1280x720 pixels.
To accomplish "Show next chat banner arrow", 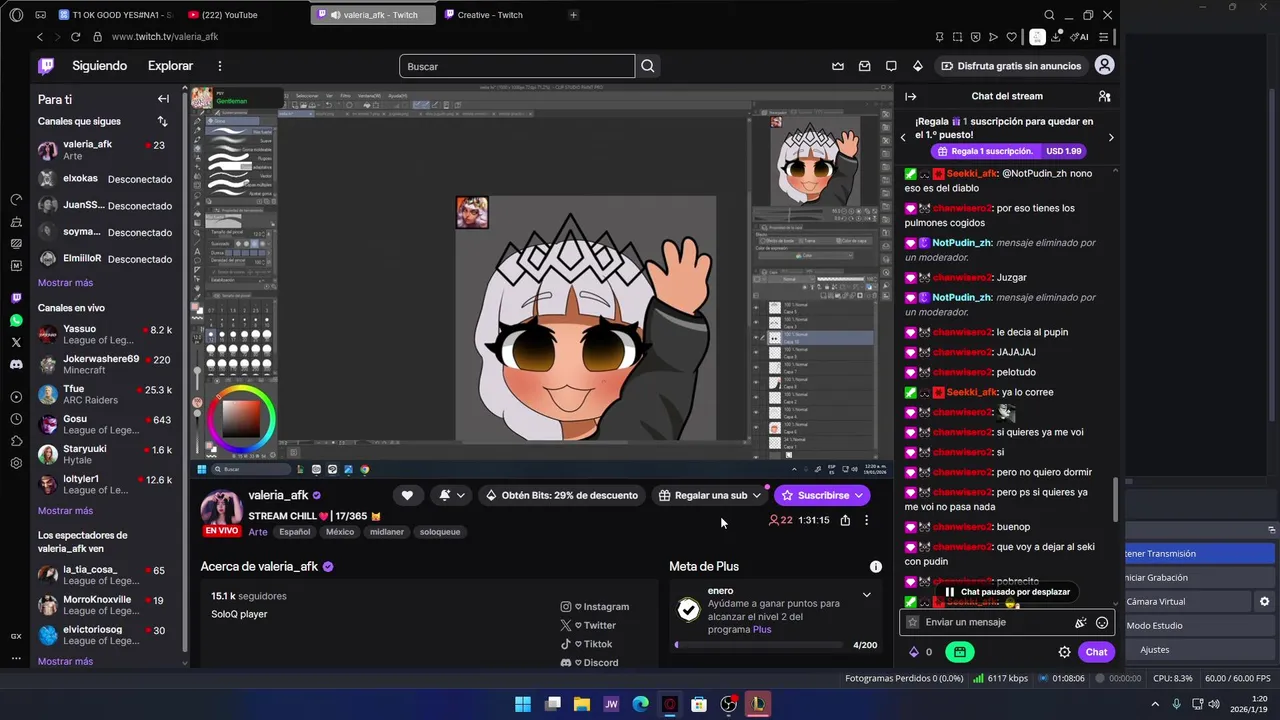I will click(1110, 138).
